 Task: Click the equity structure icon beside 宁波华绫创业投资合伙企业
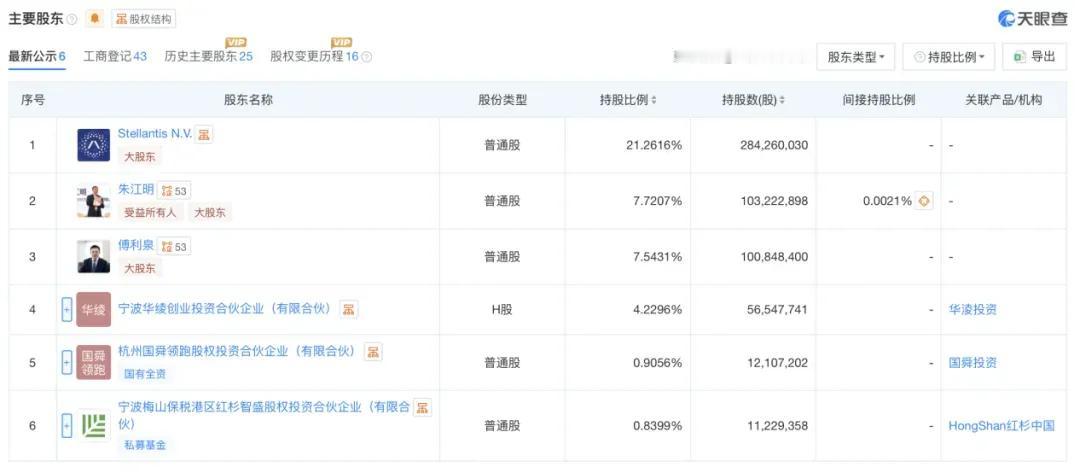[x=349, y=309]
